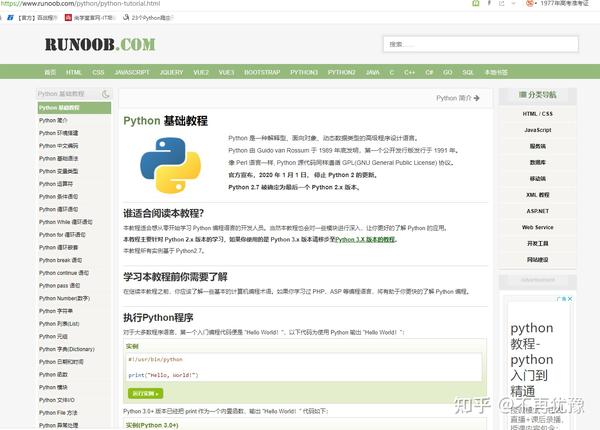Click the green shield icon in address bar
600x430 pixels.
point(475,3)
